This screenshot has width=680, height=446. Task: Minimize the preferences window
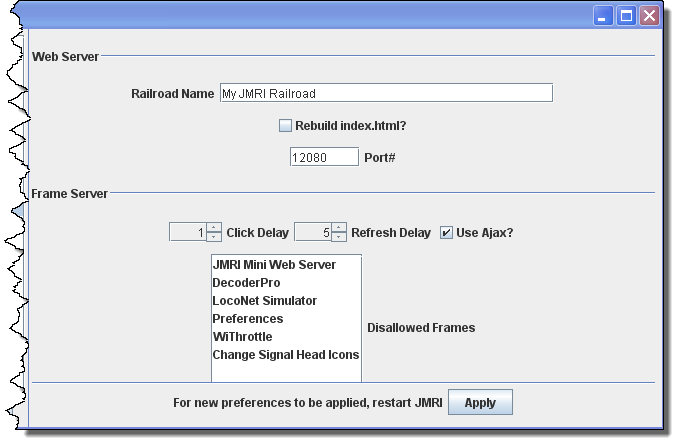pyautogui.click(x=604, y=16)
